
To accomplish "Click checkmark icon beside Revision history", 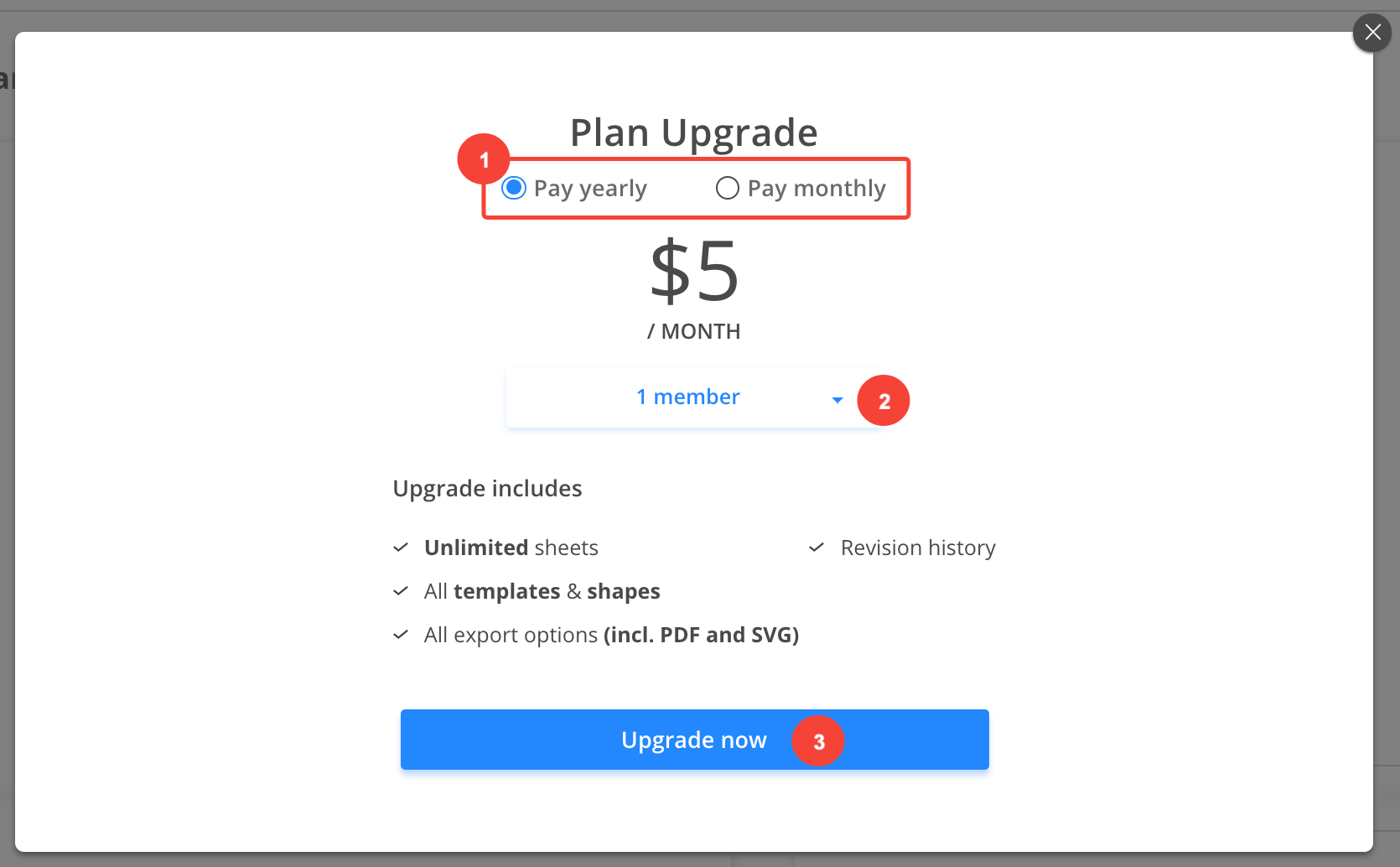I will pyautogui.click(x=817, y=548).
